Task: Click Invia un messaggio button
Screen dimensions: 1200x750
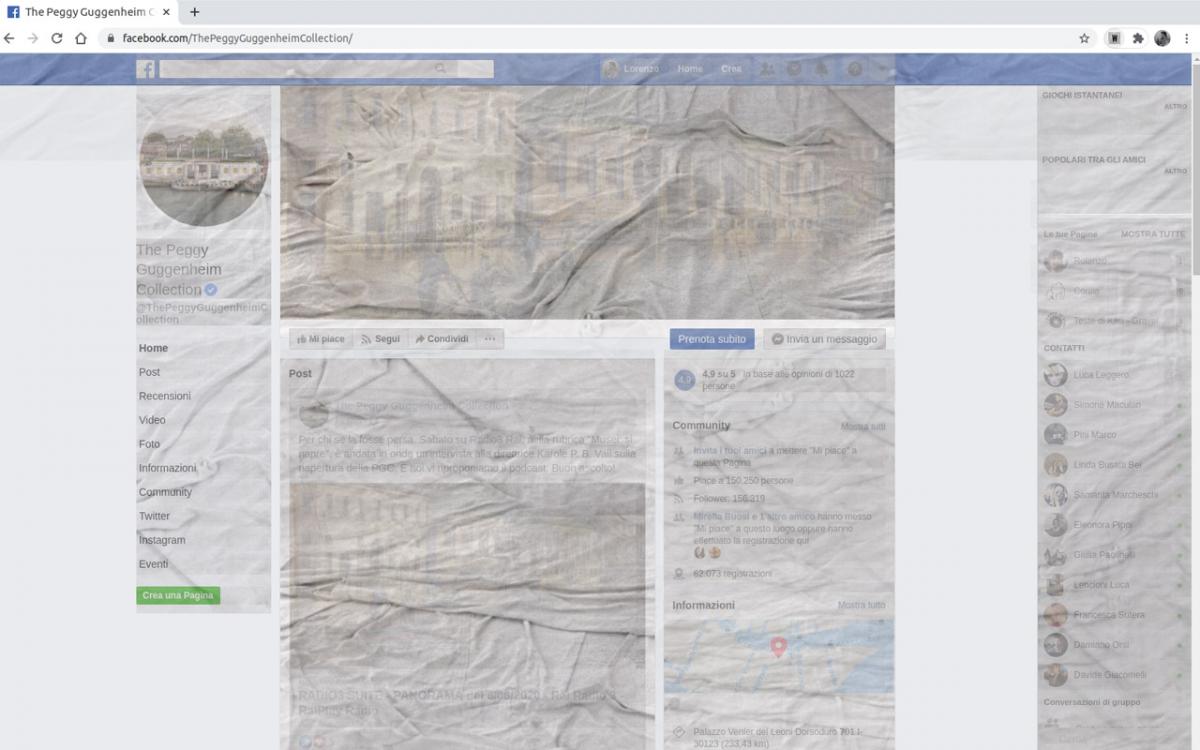Action: [x=825, y=339]
